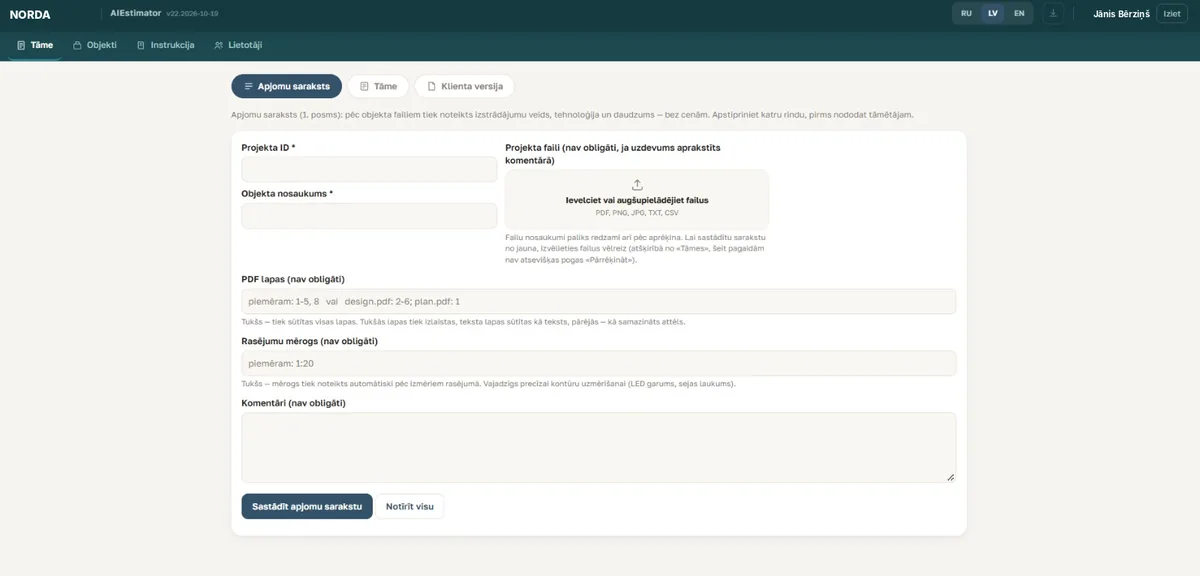Click the user name Jānis Bērziņš
1200x576 pixels.
coord(1121,14)
